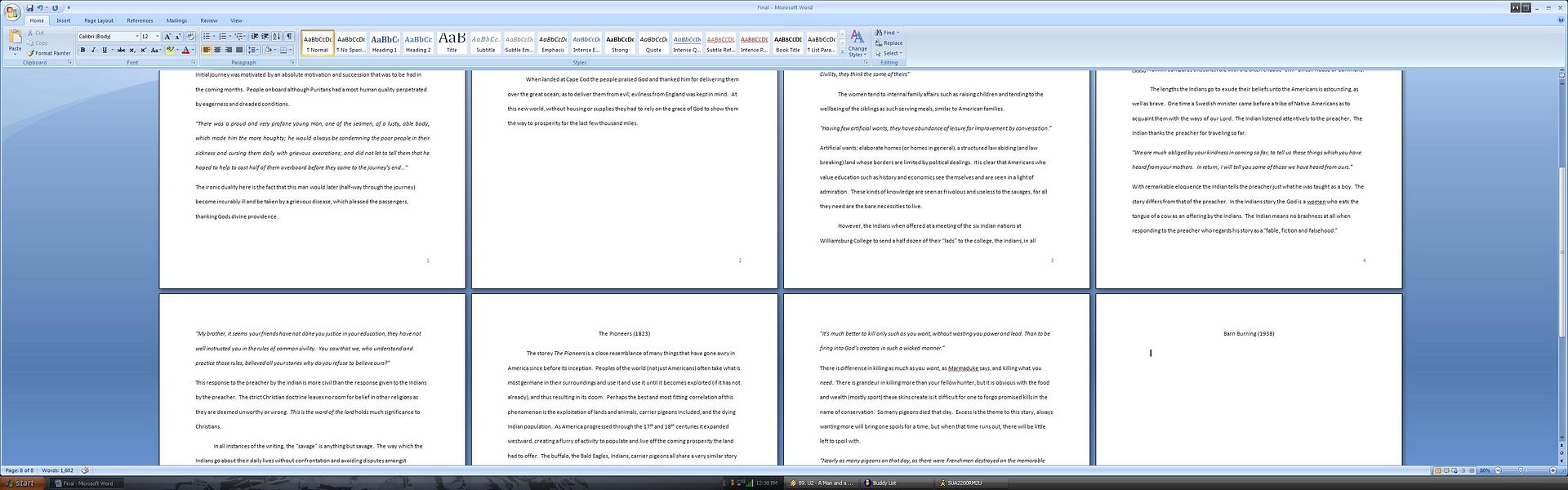Toggle italic formatting
Viewport: 1568px width, 490px height.
93,51
